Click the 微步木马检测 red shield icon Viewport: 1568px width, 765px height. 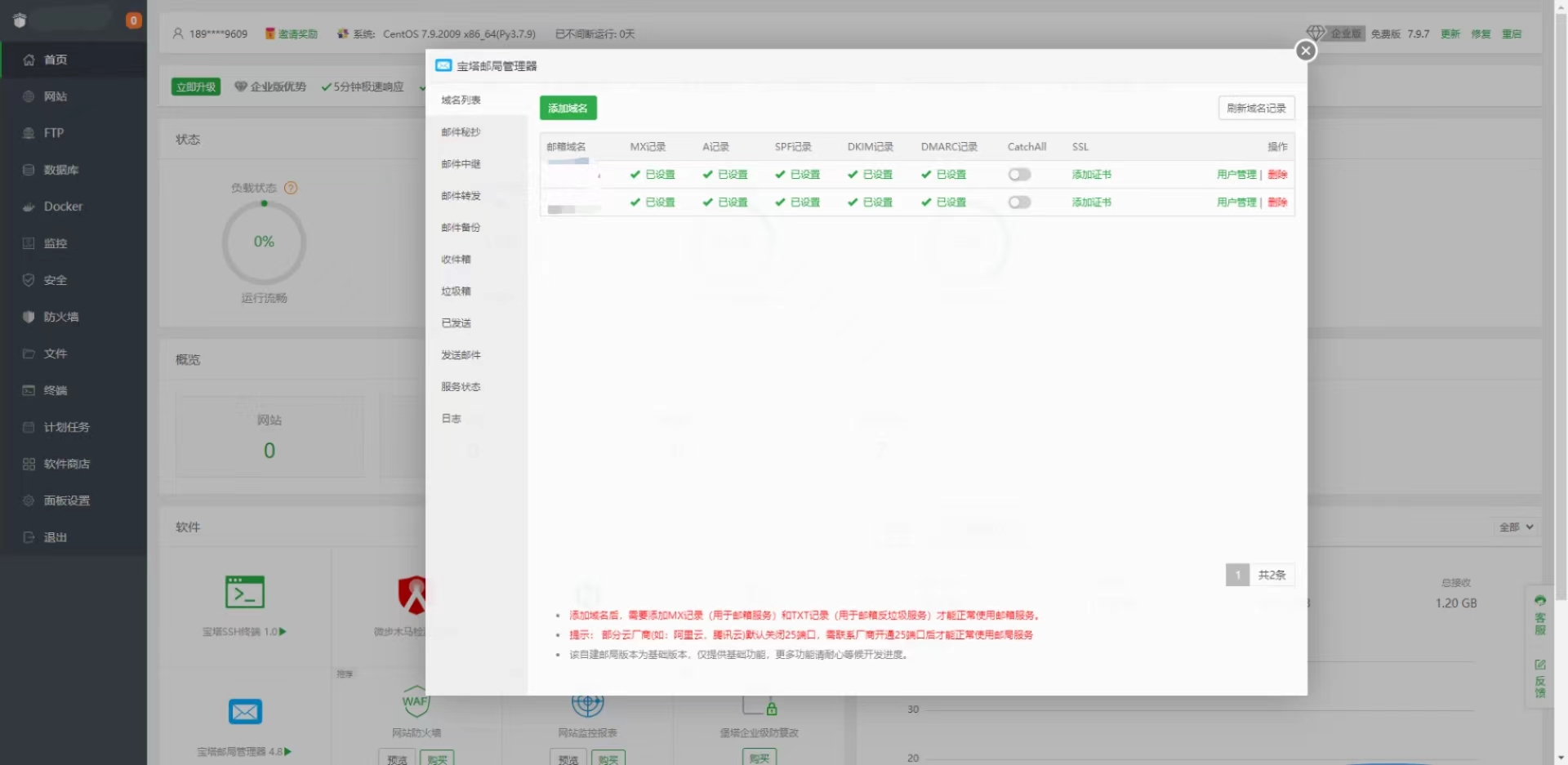(x=413, y=594)
